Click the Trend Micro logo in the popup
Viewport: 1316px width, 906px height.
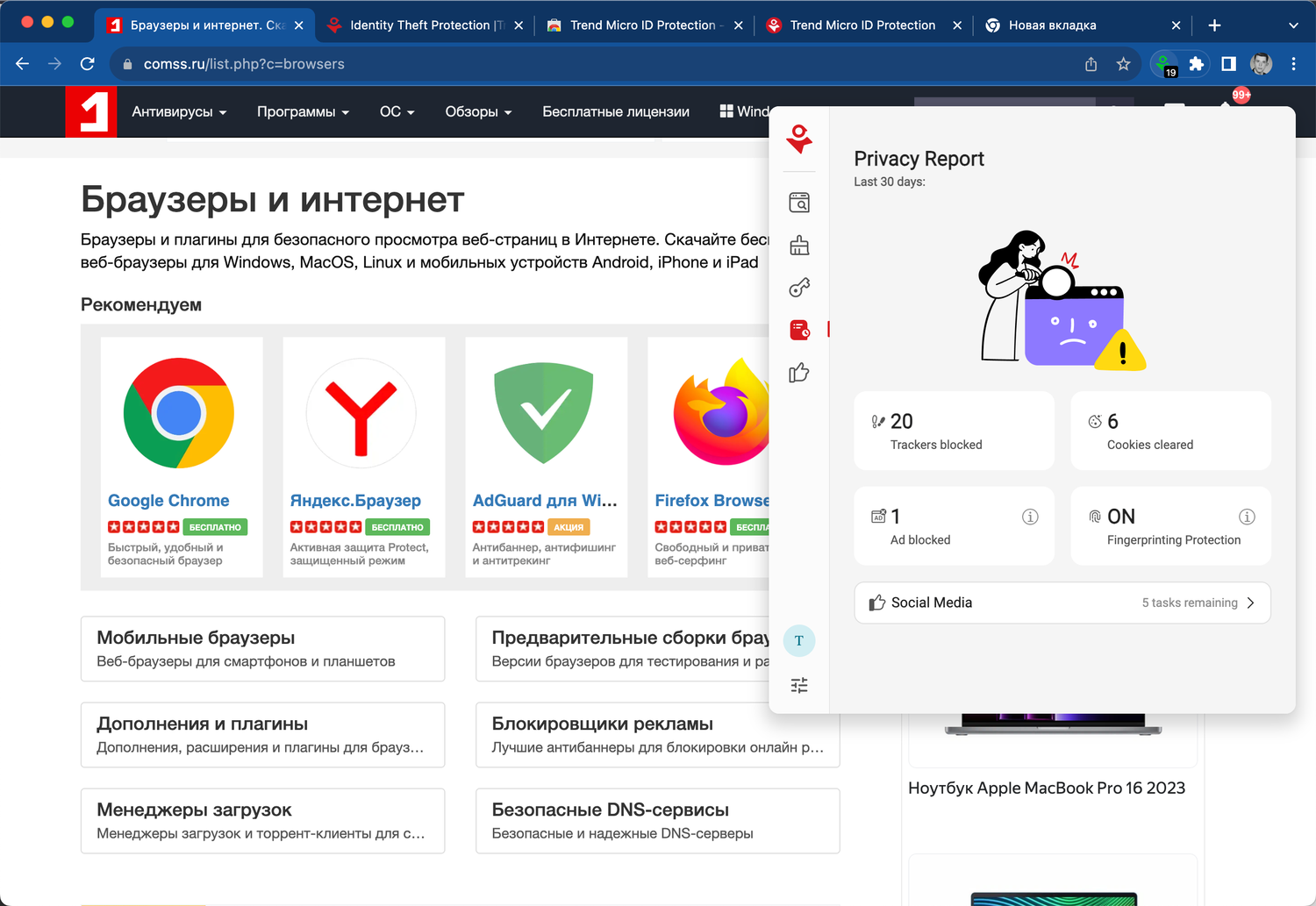[x=799, y=139]
